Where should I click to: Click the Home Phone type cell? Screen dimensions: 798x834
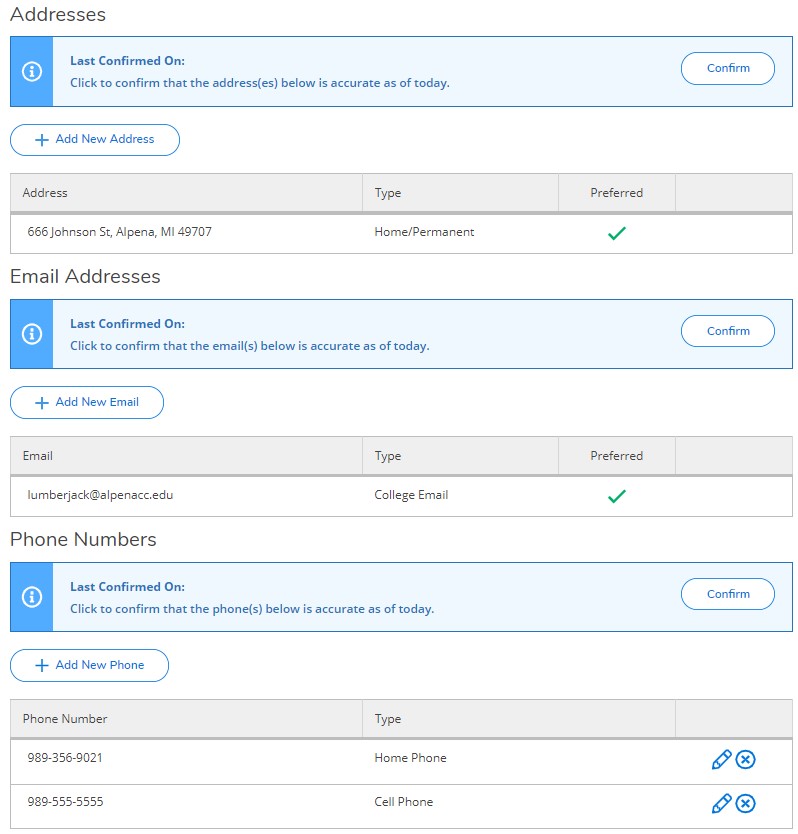410,758
